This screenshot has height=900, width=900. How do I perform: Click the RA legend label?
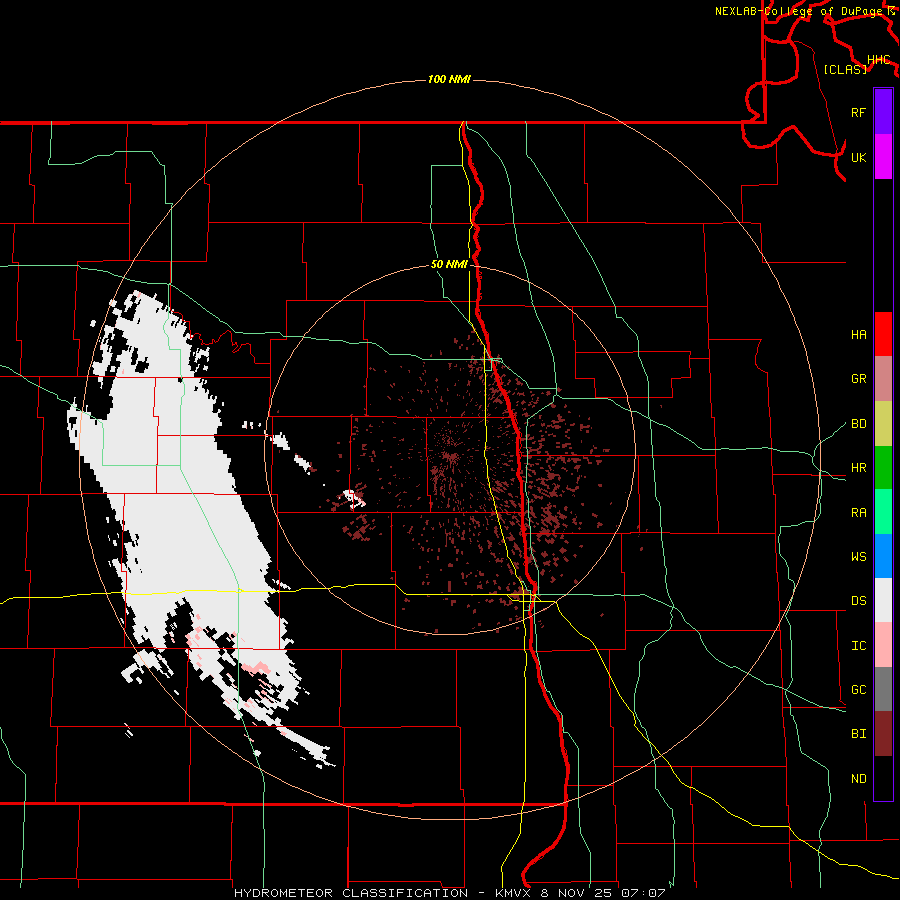click(858, 513)
